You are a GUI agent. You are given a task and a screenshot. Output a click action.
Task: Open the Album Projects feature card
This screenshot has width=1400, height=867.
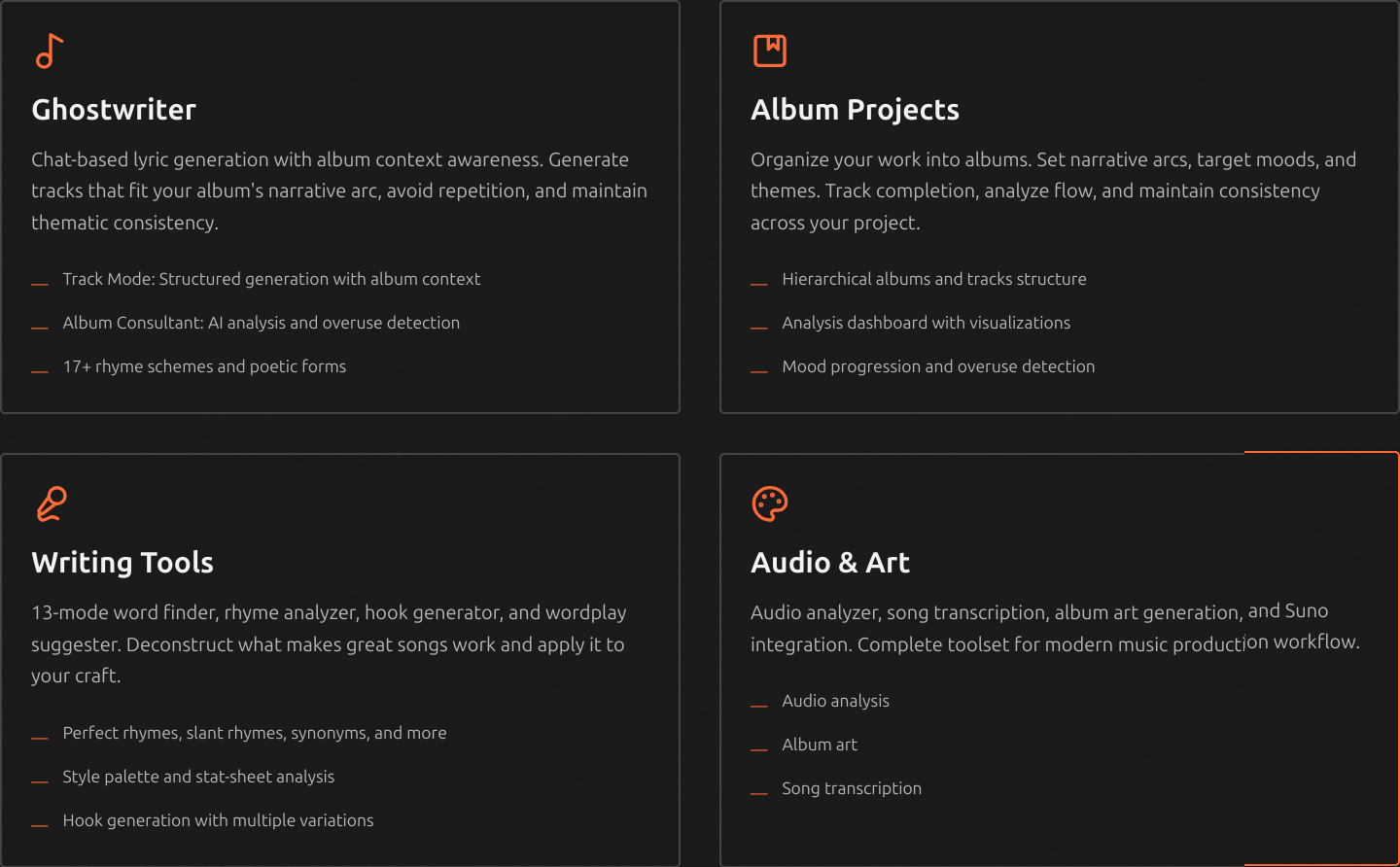click(x=1060, y=206)
